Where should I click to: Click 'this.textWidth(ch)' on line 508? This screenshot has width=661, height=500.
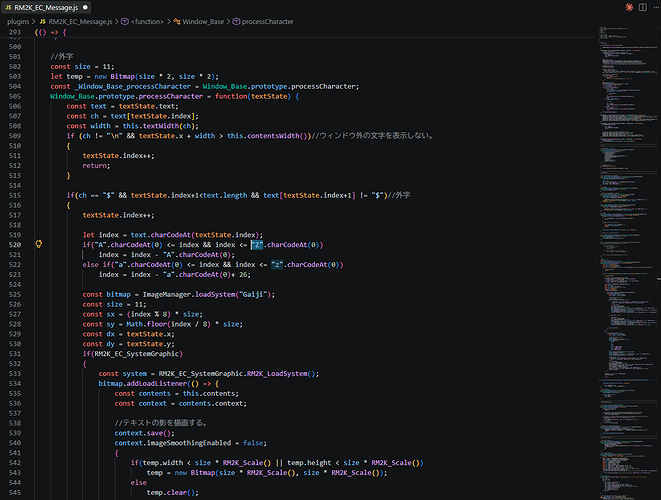160,126
